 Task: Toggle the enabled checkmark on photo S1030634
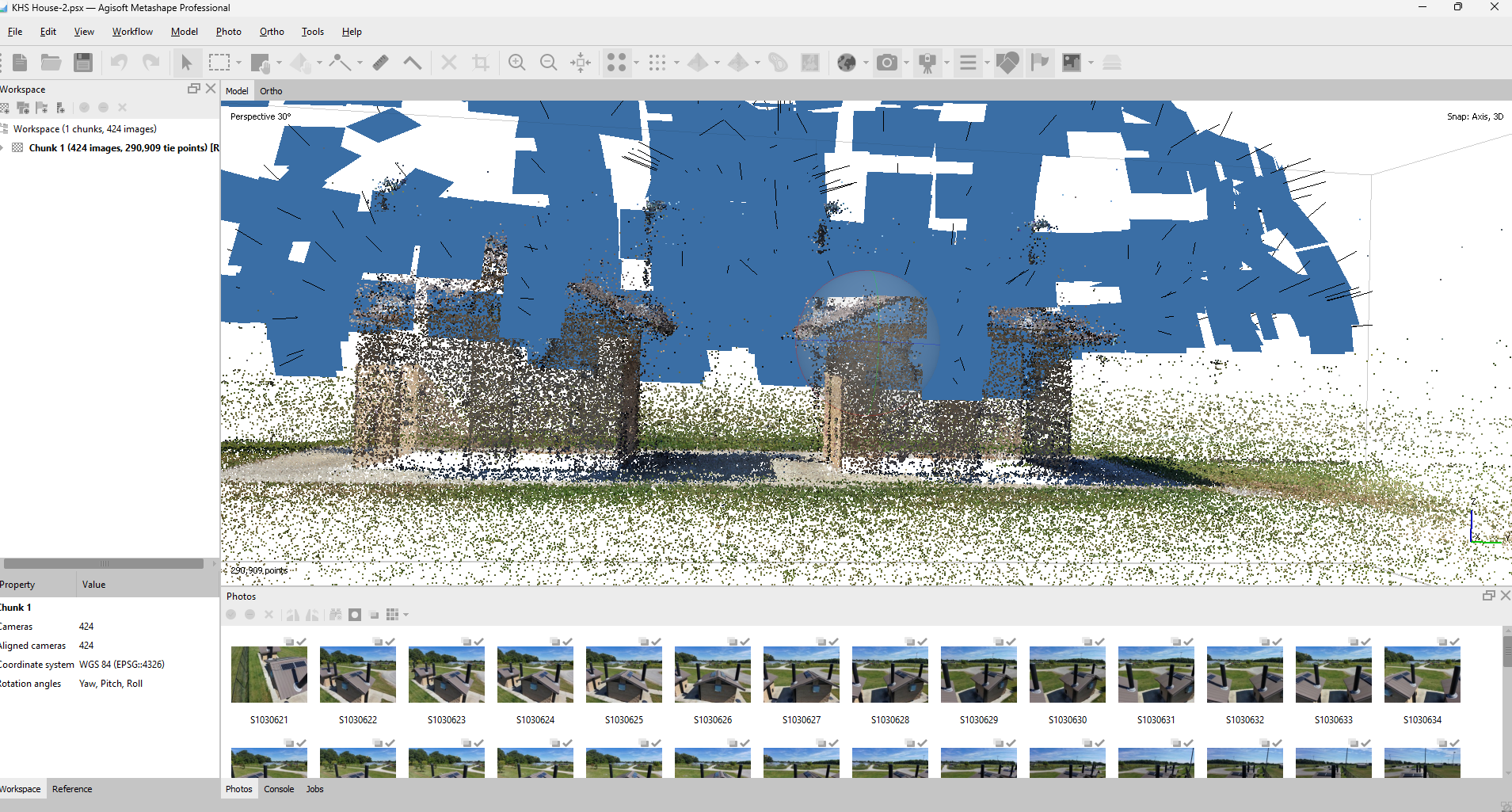click(x=1455, y=642)
